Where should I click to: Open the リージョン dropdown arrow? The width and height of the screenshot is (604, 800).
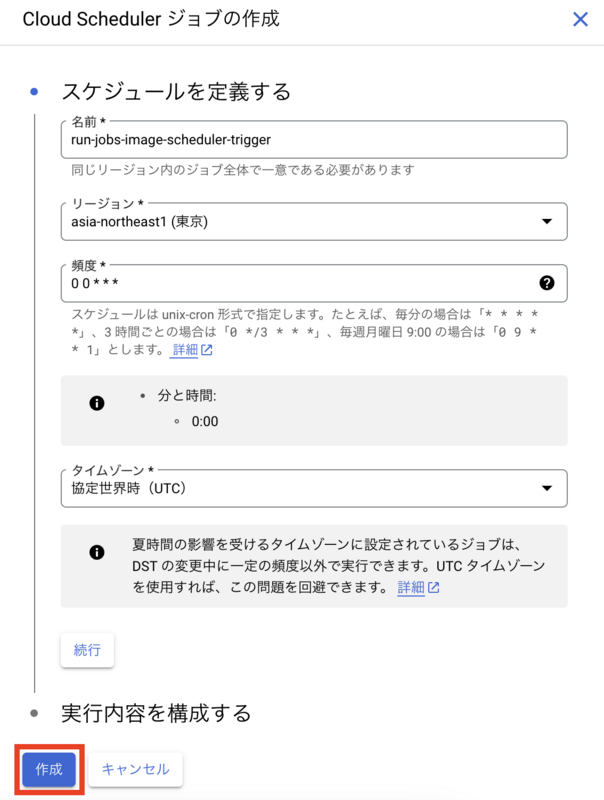pyautogui.click(x=546, y=222)
